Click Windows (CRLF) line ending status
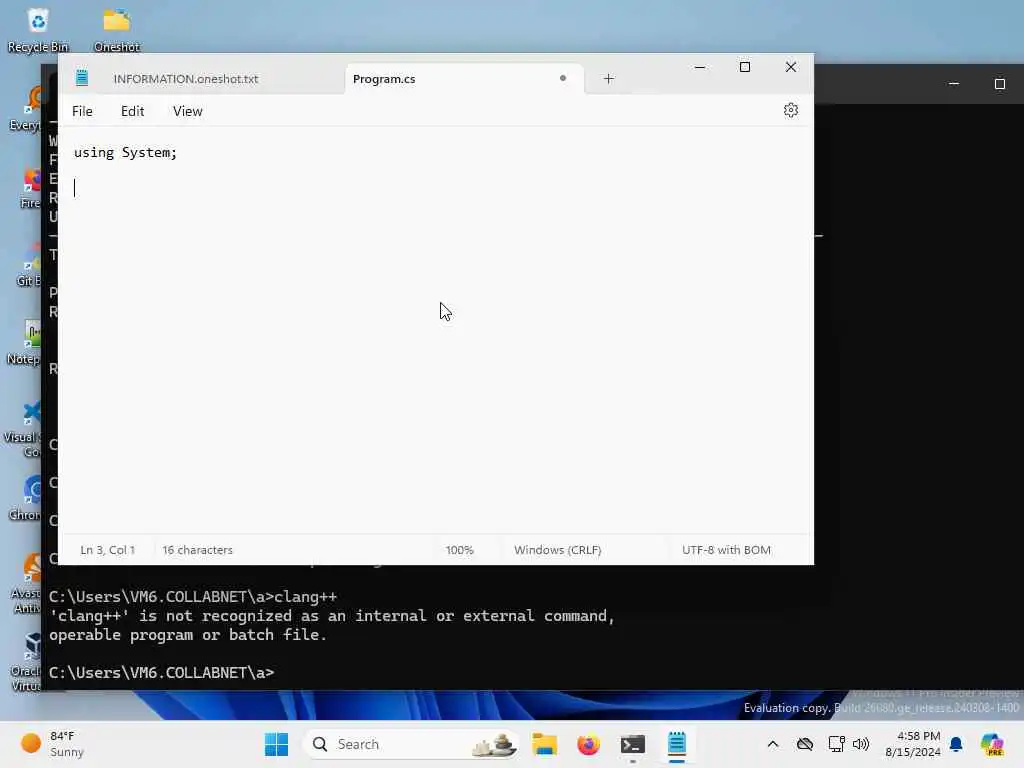The height and width of the screenshot is (768, 1024). click(x=558, y=550)
